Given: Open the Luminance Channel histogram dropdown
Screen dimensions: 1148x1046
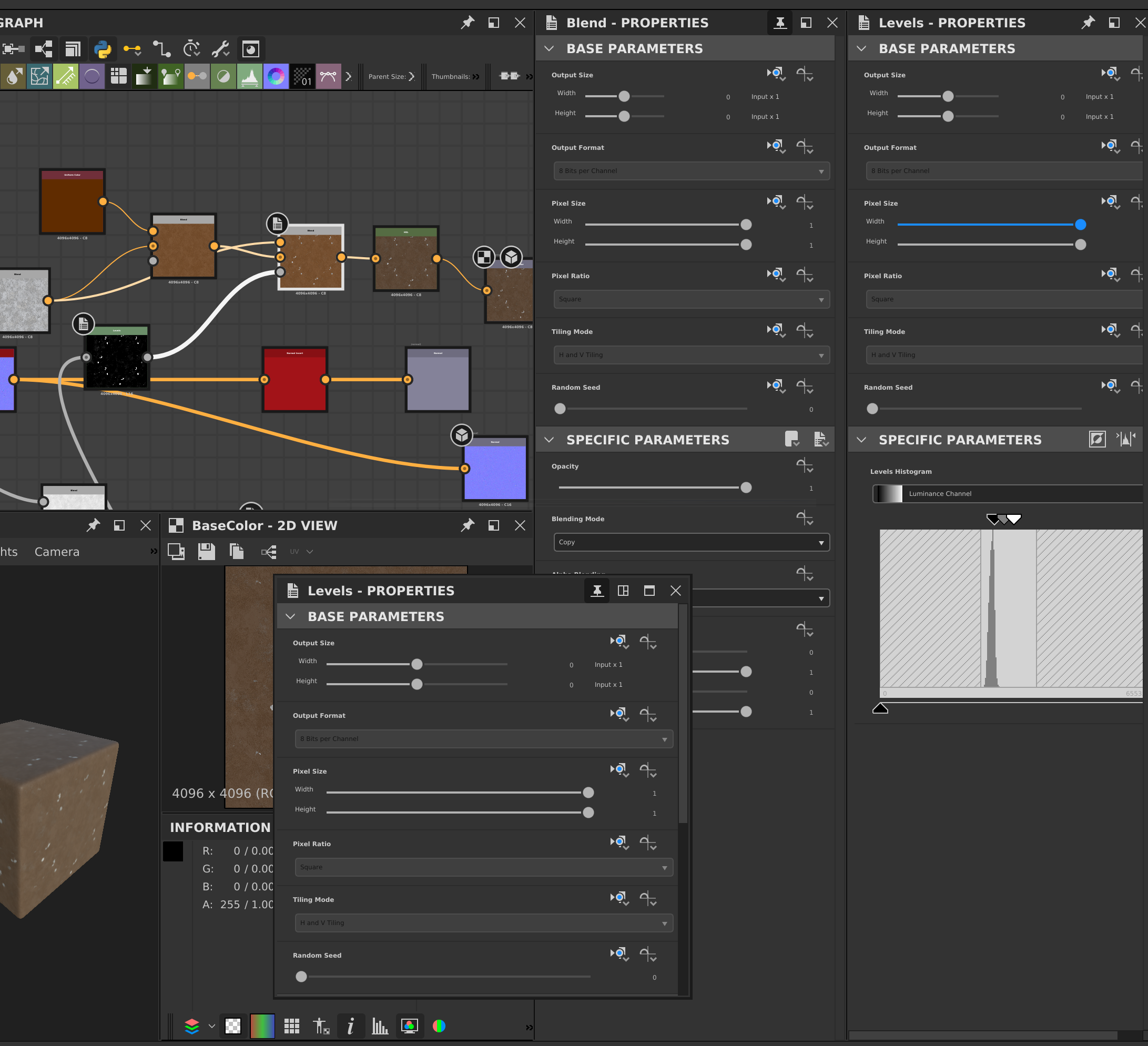Looking at the screenshot, I should pyautogui.click(x=1008, y=494).
